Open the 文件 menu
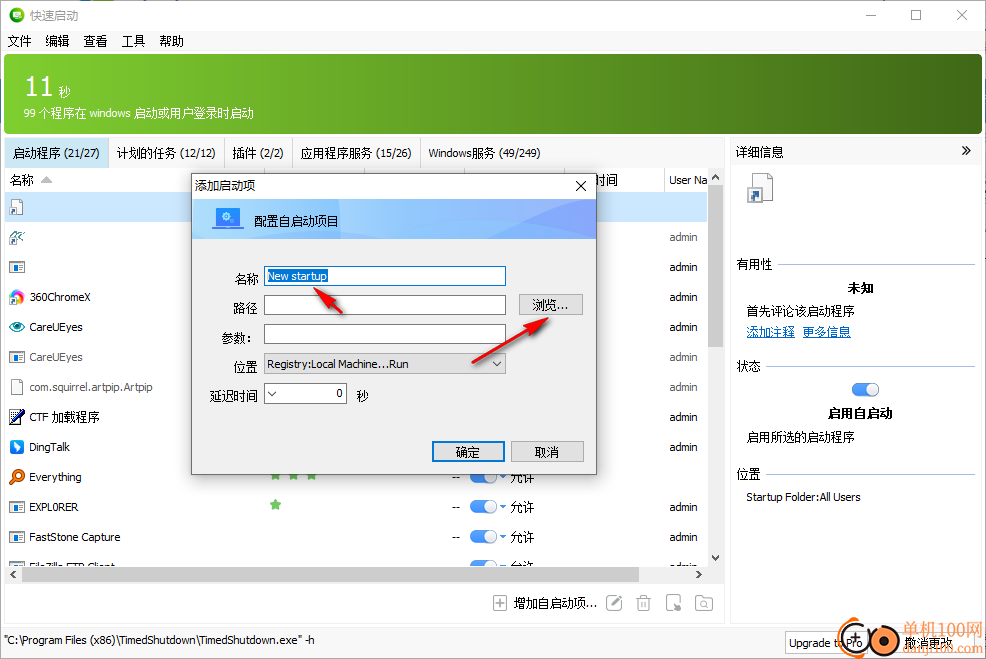This screenshot has width=986, height=659. point(19,42)
